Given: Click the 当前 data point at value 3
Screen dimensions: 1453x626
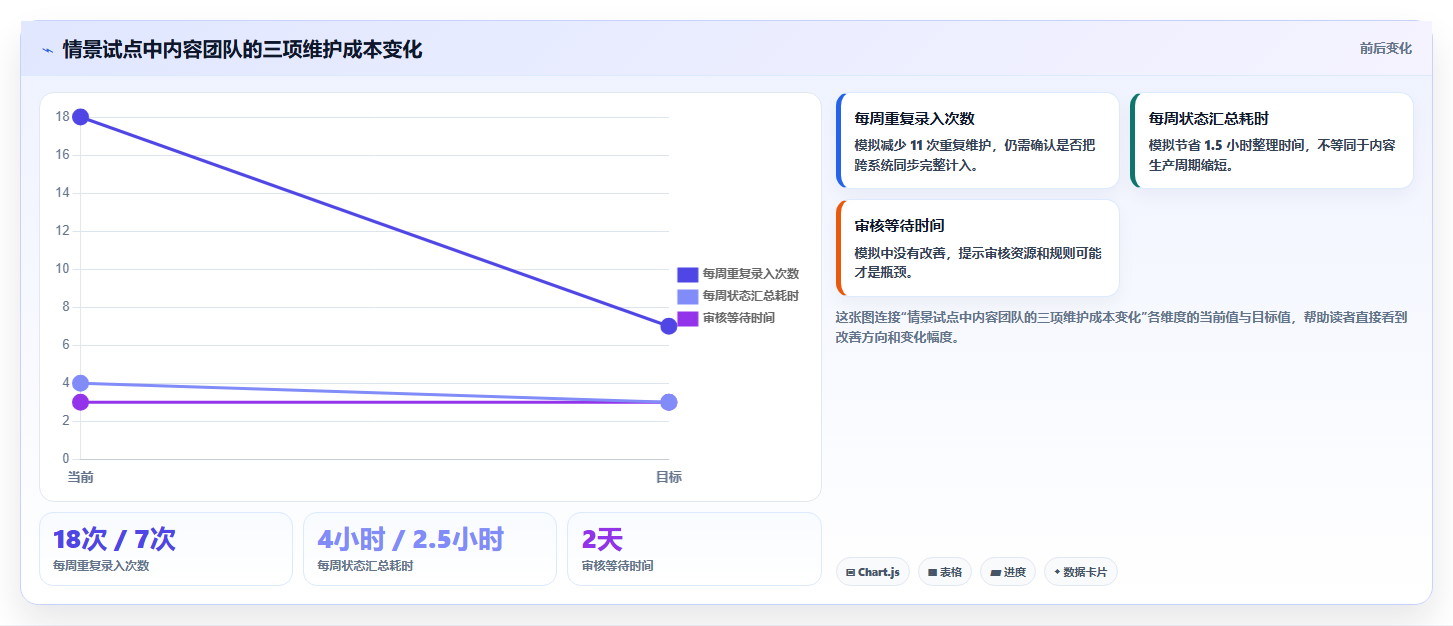Looking at the screenshot, I should (81, 402).
